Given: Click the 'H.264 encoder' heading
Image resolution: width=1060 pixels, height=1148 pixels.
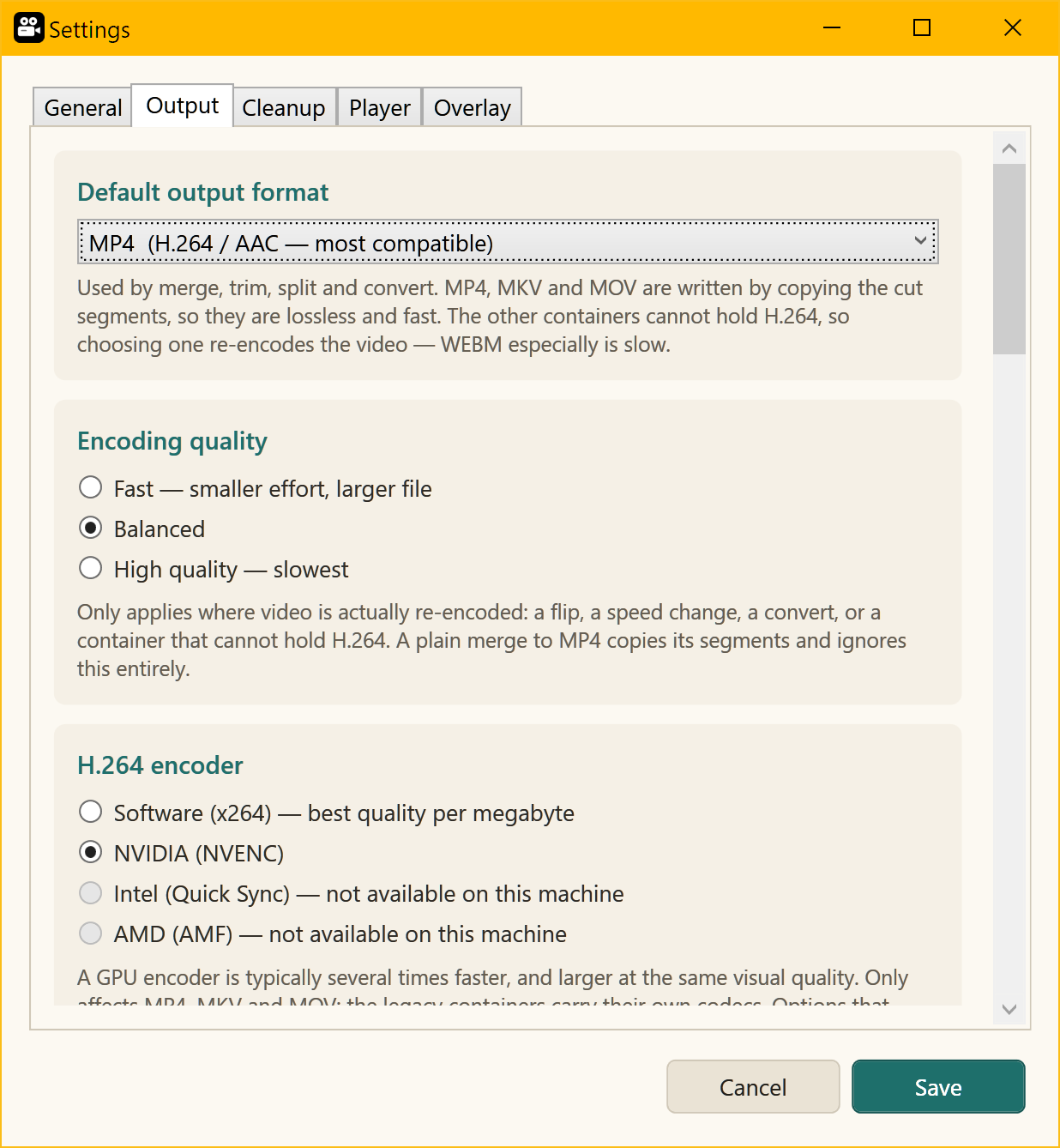Looking at the screenshot, I should [160, 765].
